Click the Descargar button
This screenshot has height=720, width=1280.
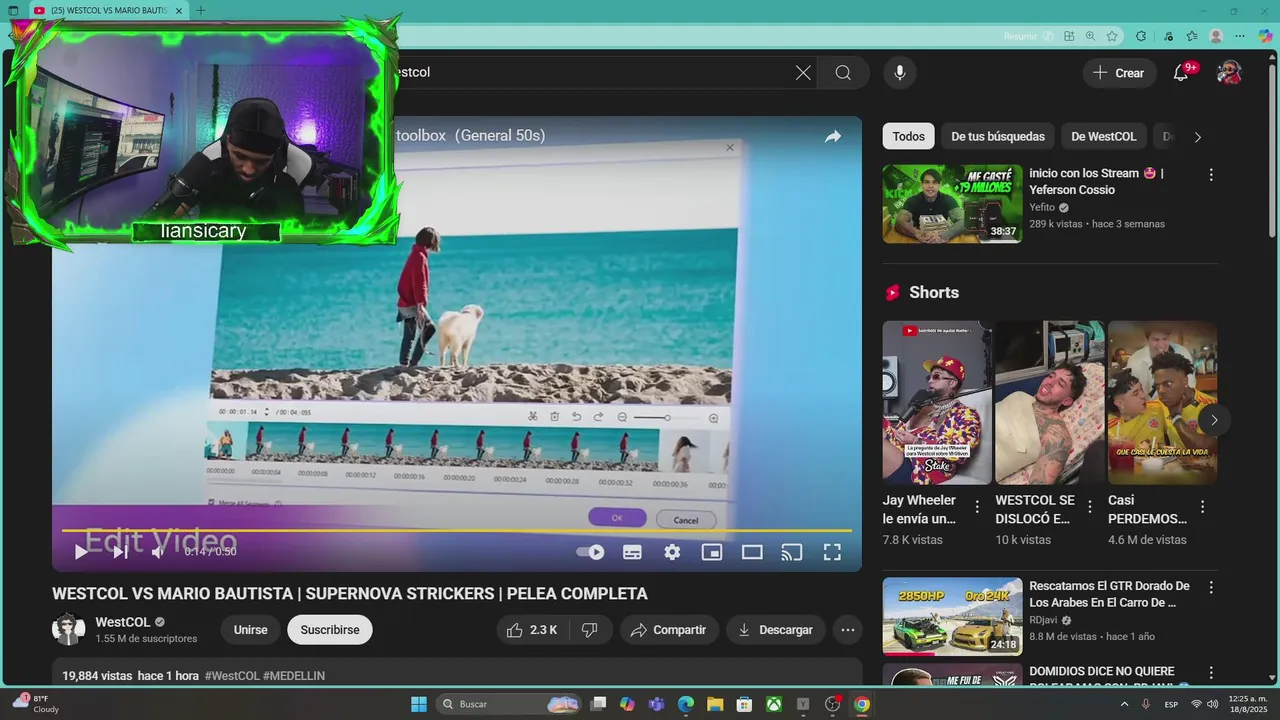(x=775, y=630)
